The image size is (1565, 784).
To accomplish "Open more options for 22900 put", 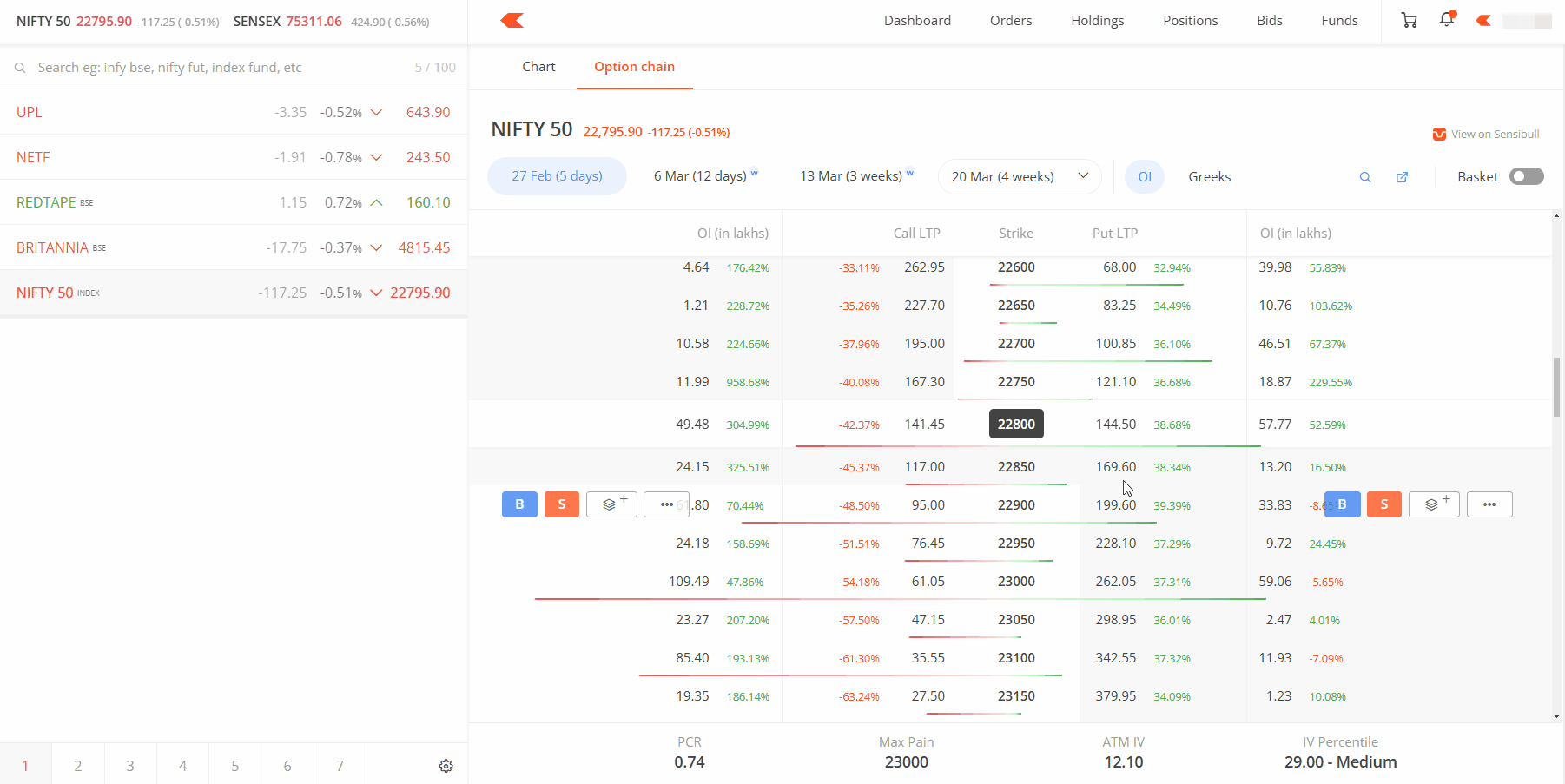I will [1489, 504].
